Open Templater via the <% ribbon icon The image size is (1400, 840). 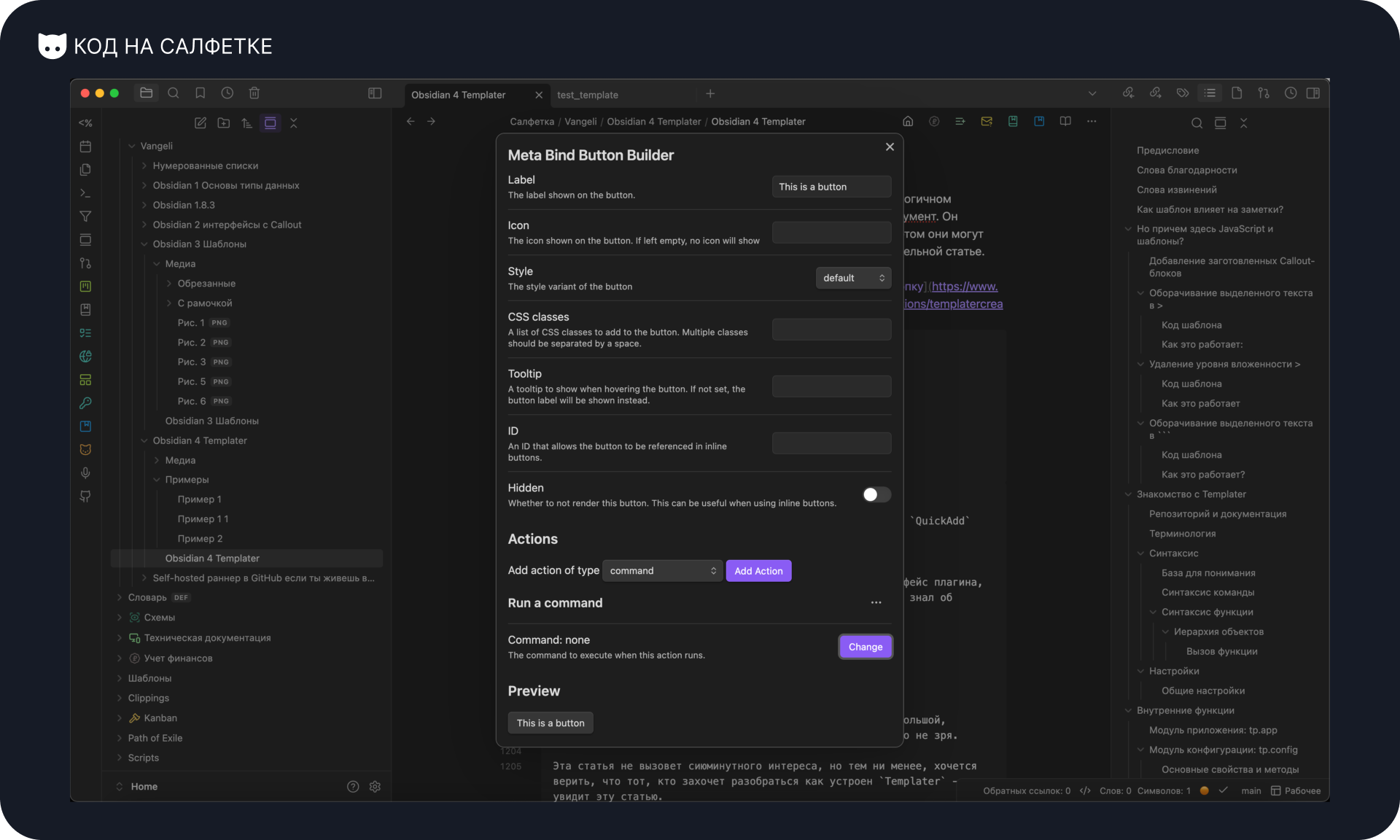(85, 123)
